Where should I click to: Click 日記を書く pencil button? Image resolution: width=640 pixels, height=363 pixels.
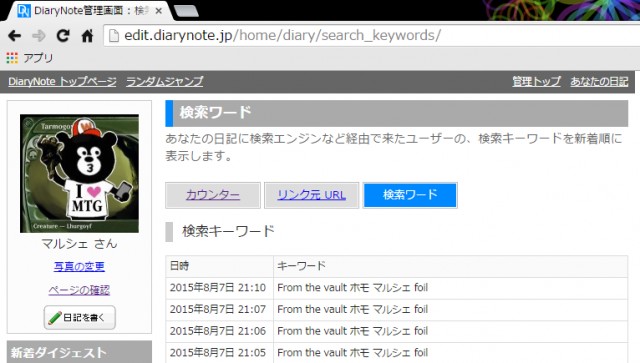(80, 317)
